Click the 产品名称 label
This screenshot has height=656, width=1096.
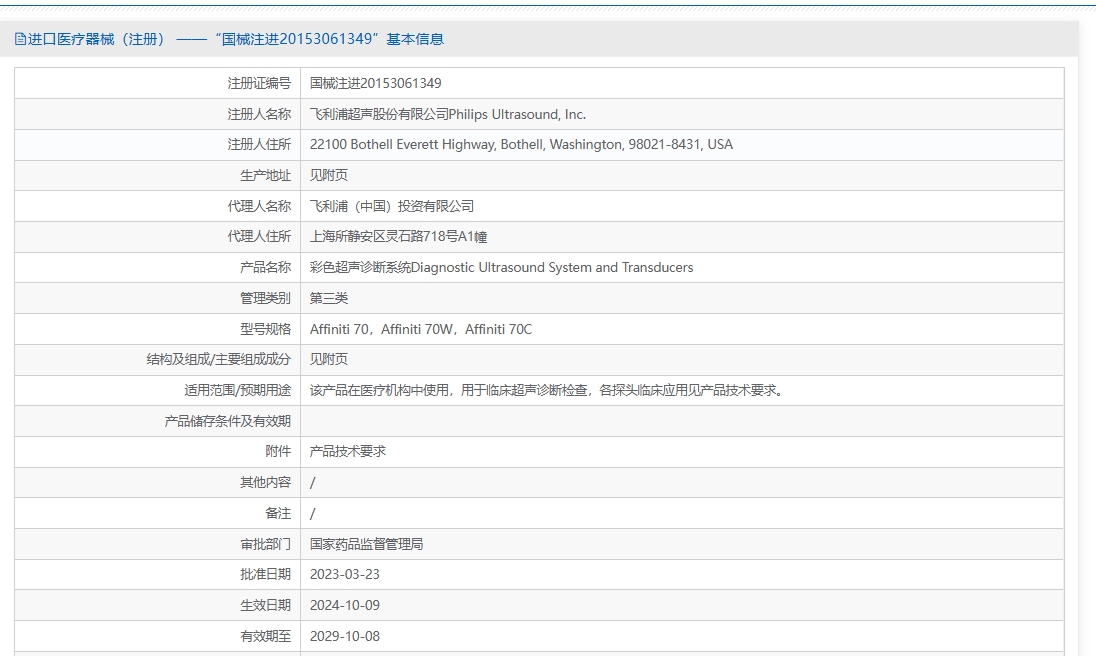pos(265,267)
